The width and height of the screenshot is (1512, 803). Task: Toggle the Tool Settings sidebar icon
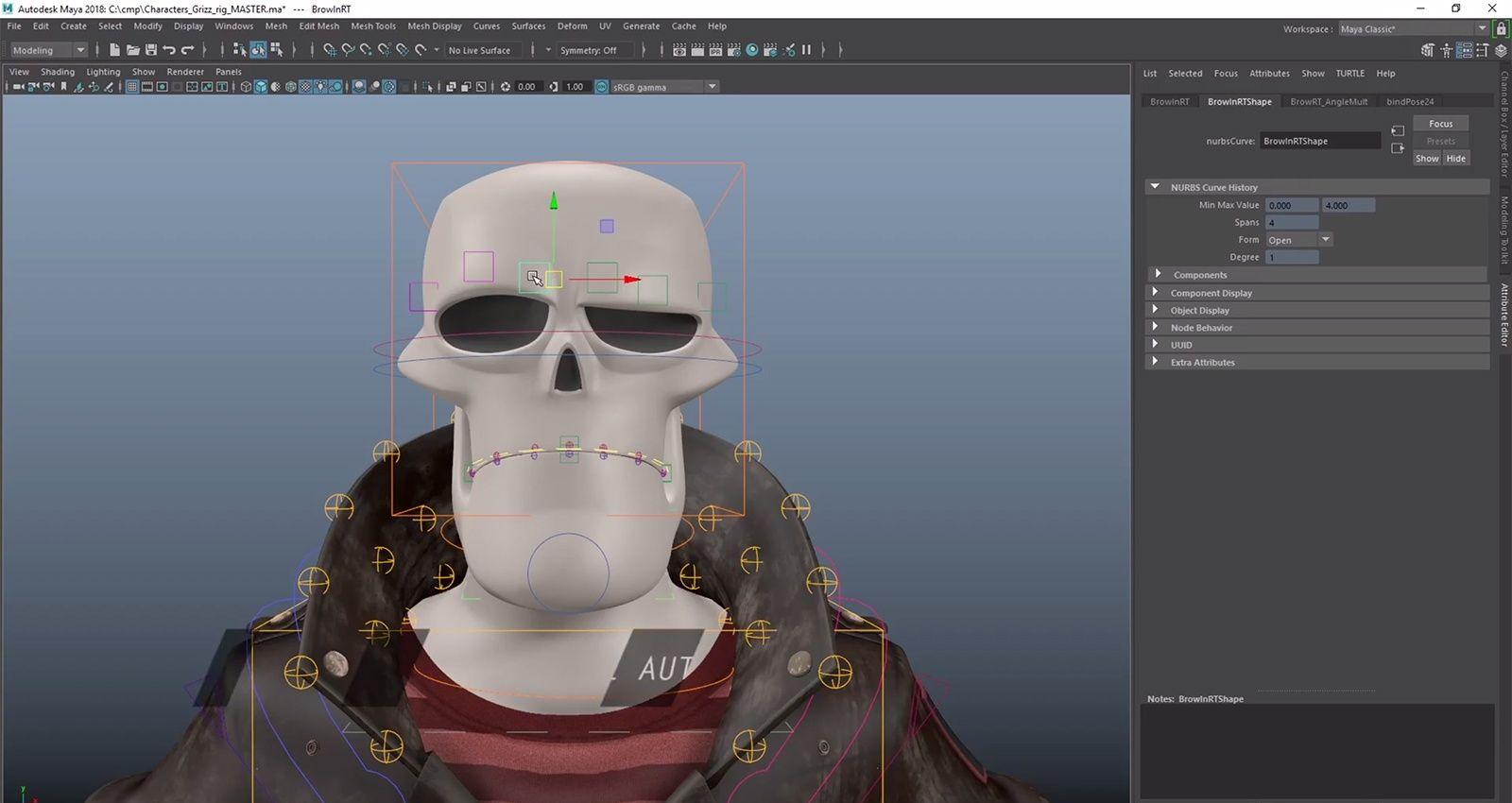coord(1482,50)
